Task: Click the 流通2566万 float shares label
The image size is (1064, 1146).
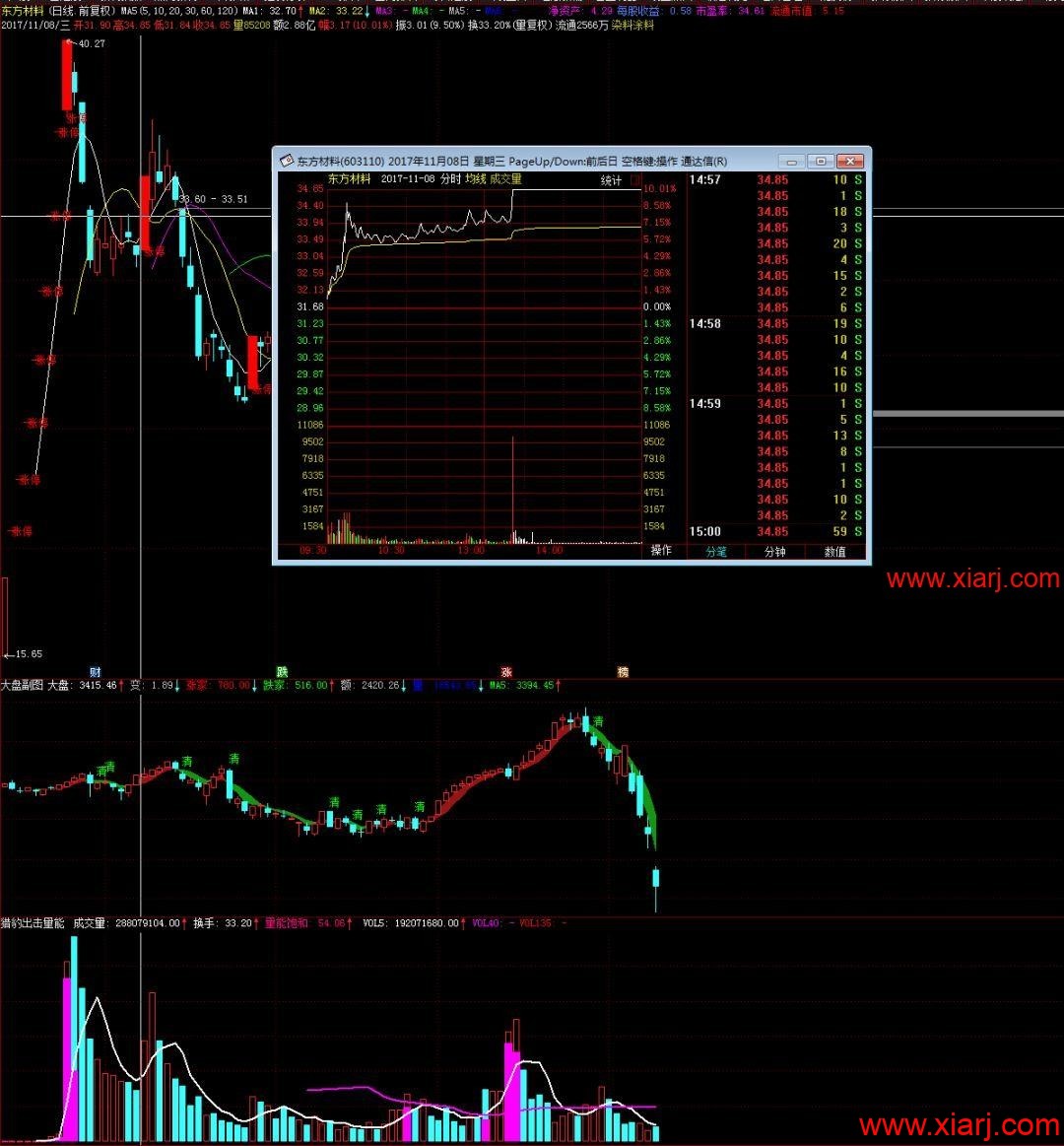Action: pos(581,26)
